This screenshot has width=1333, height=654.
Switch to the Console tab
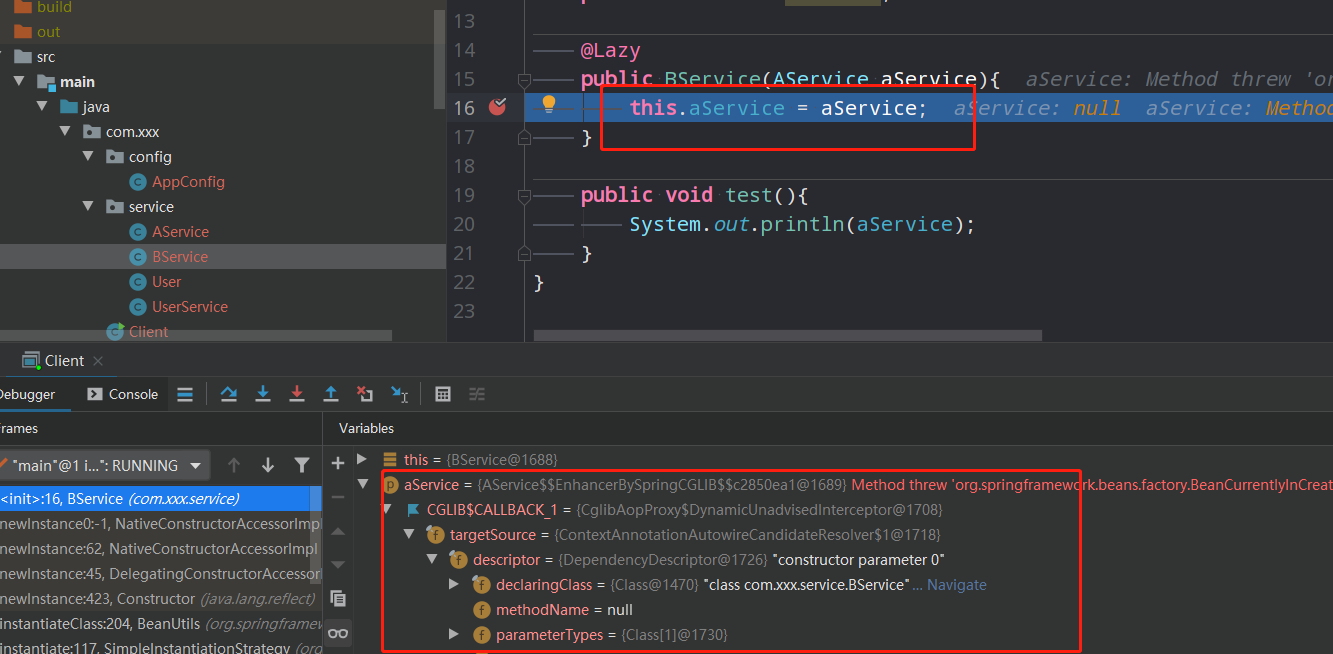[x=123, y=394]
